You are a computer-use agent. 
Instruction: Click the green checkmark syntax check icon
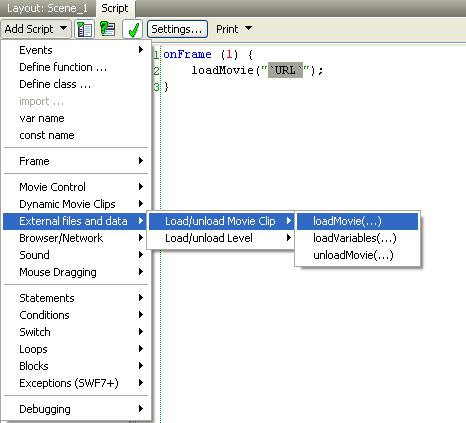tap(133, 29)
